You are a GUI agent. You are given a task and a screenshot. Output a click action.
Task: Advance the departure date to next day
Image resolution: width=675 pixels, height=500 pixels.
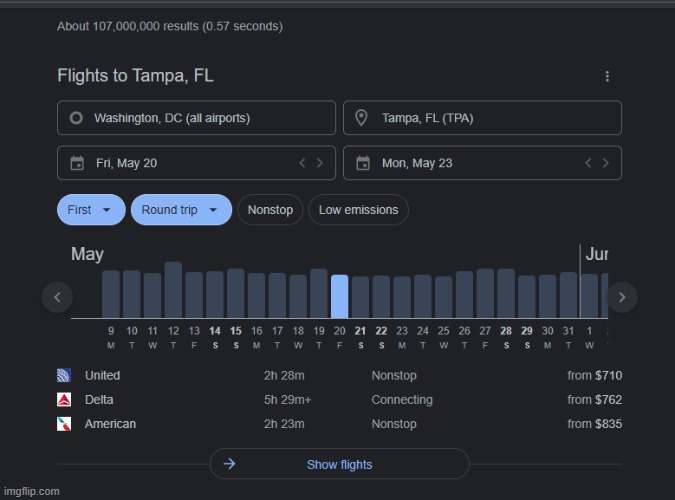point(320,163)
